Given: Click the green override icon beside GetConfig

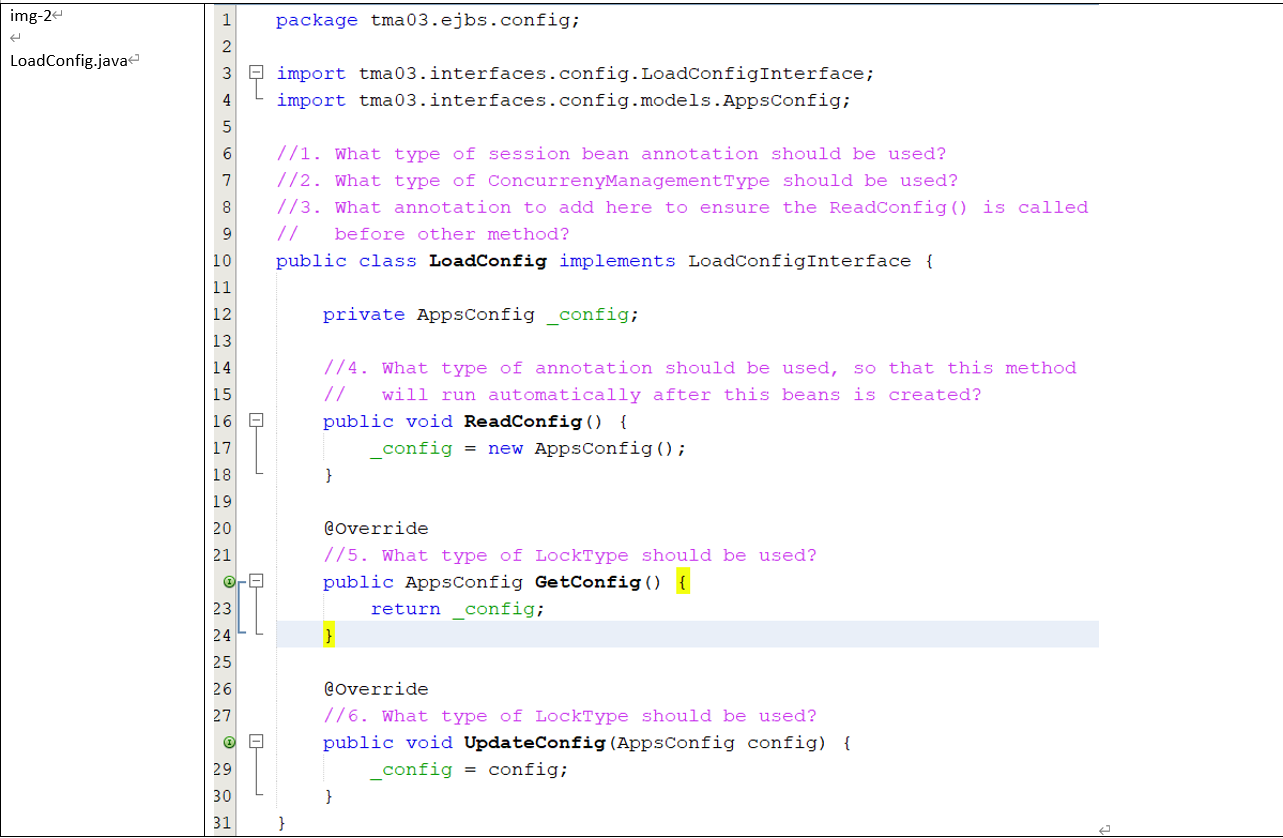Looking at the screenshot, I should click(x=229, y=582).
